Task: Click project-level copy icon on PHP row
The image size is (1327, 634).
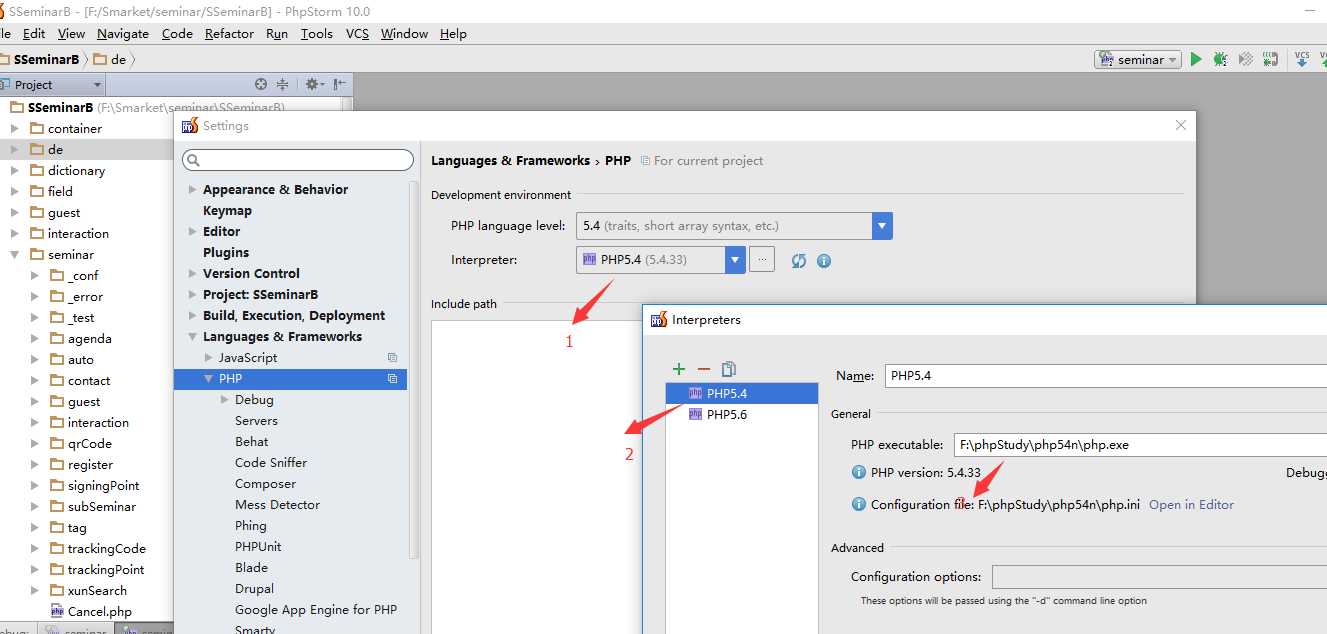Action: coord(392,379)
